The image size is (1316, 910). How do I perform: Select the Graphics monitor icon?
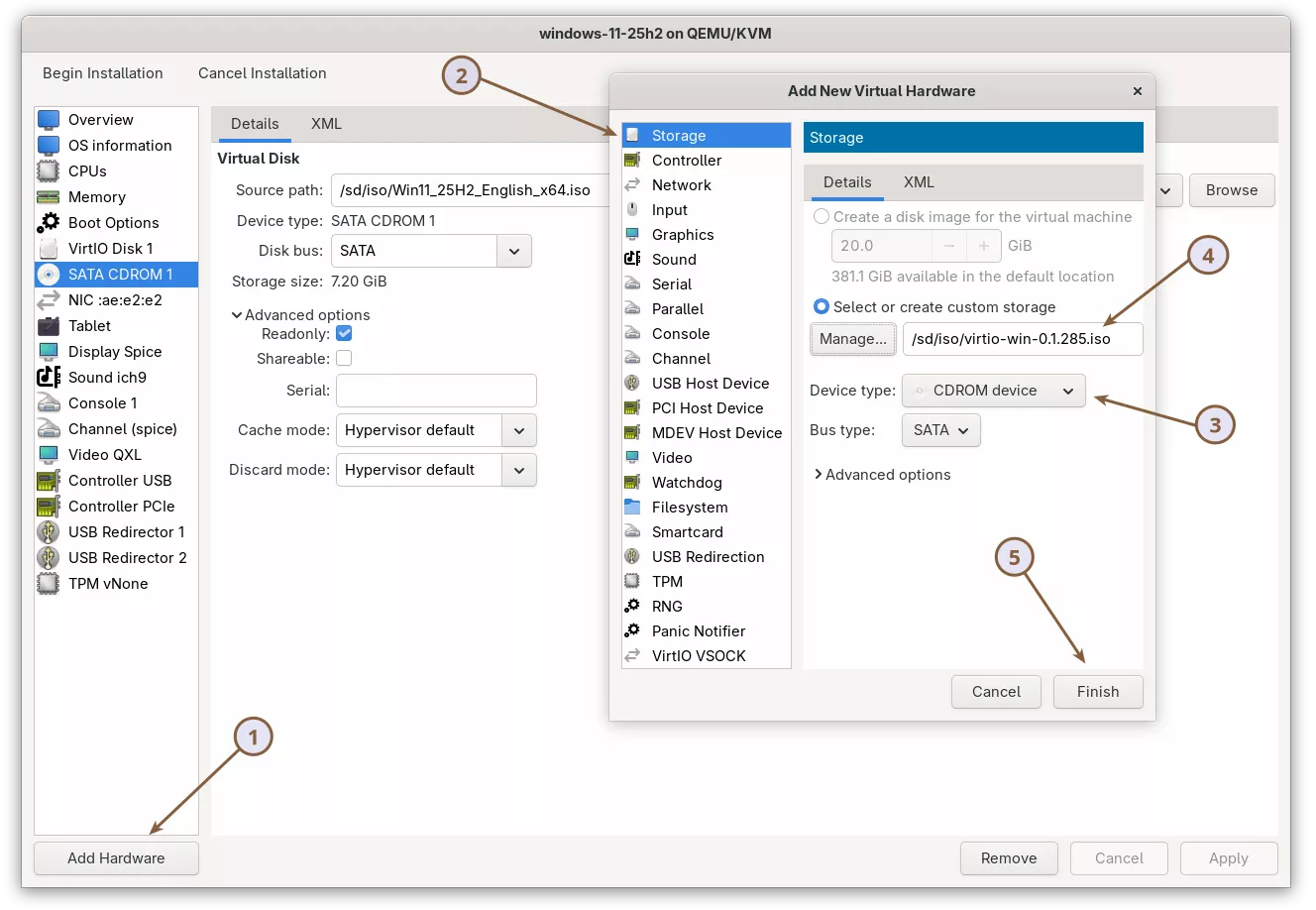[632, 235]
